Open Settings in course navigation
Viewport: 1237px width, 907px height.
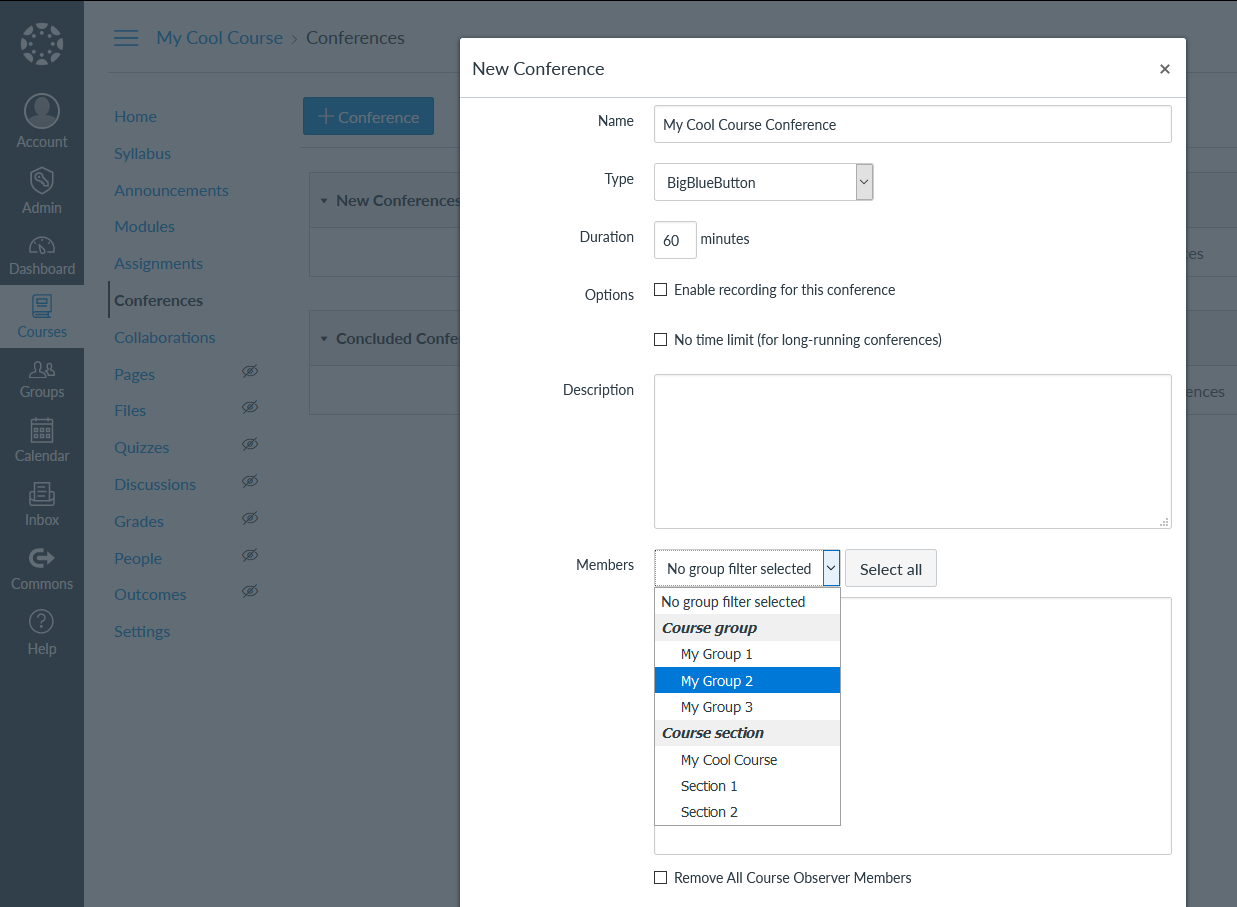point(142,631)
